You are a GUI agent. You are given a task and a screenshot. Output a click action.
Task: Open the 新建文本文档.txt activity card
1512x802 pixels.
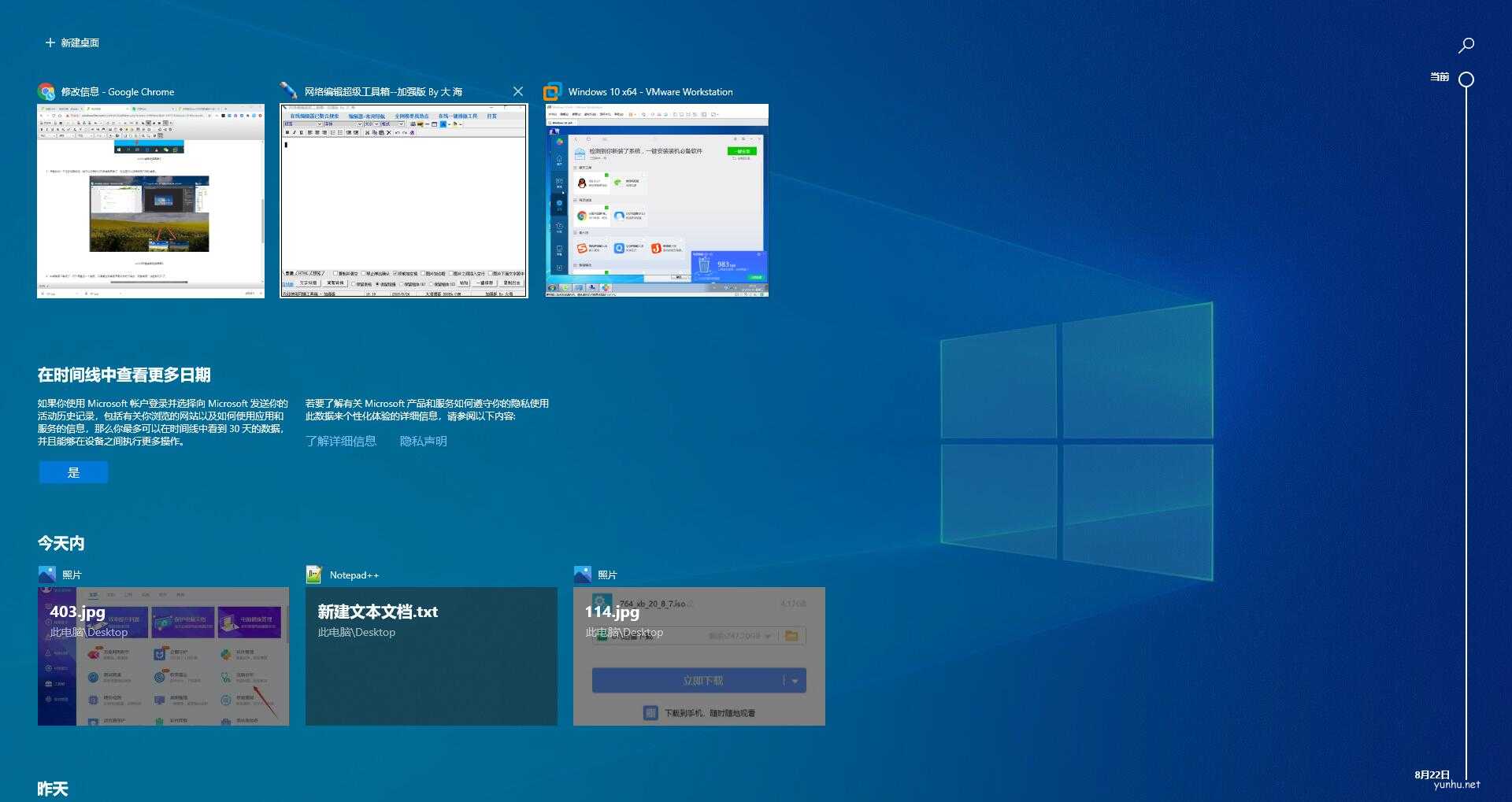click(432, 656)
